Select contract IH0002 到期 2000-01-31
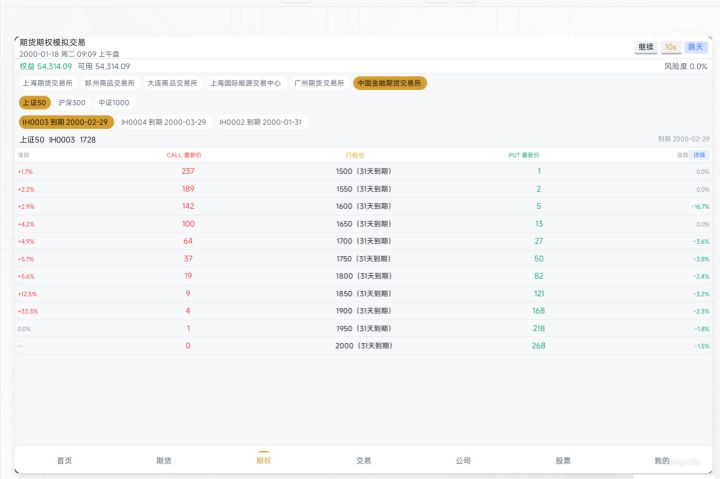This screenshot has width=720, height=479. 260,122
